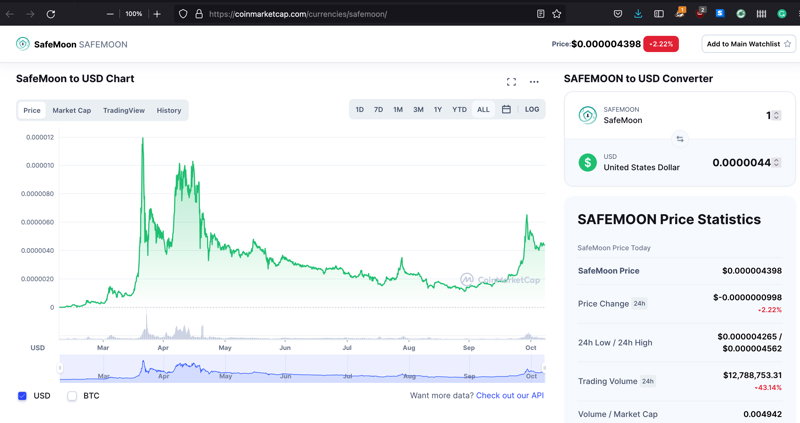Screen dimensions: 800x423
Task: Open the chart three-dots more menu
Action: 534,82
